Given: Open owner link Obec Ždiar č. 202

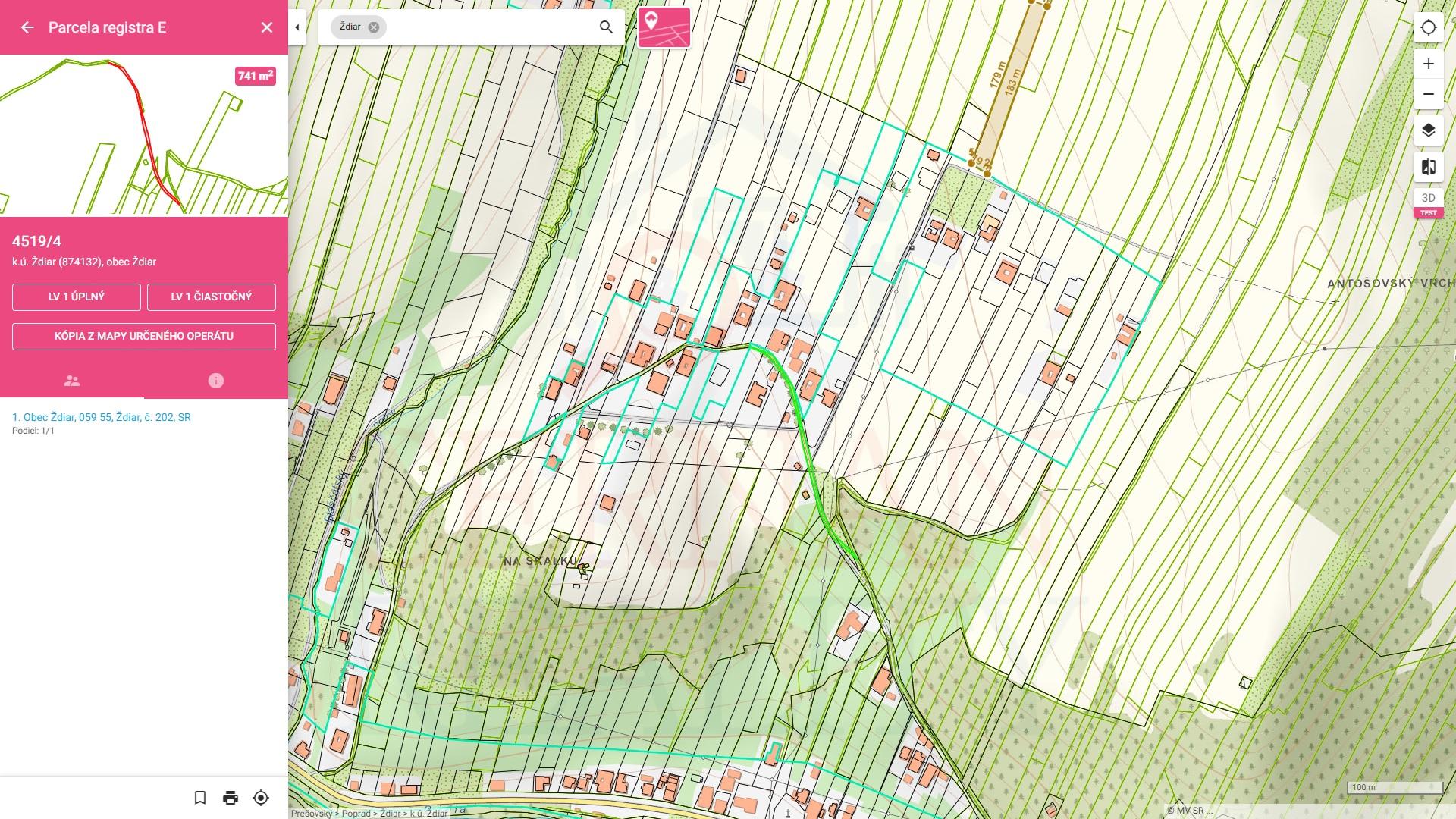Looking at the screenshot, I should click(102, 417).
